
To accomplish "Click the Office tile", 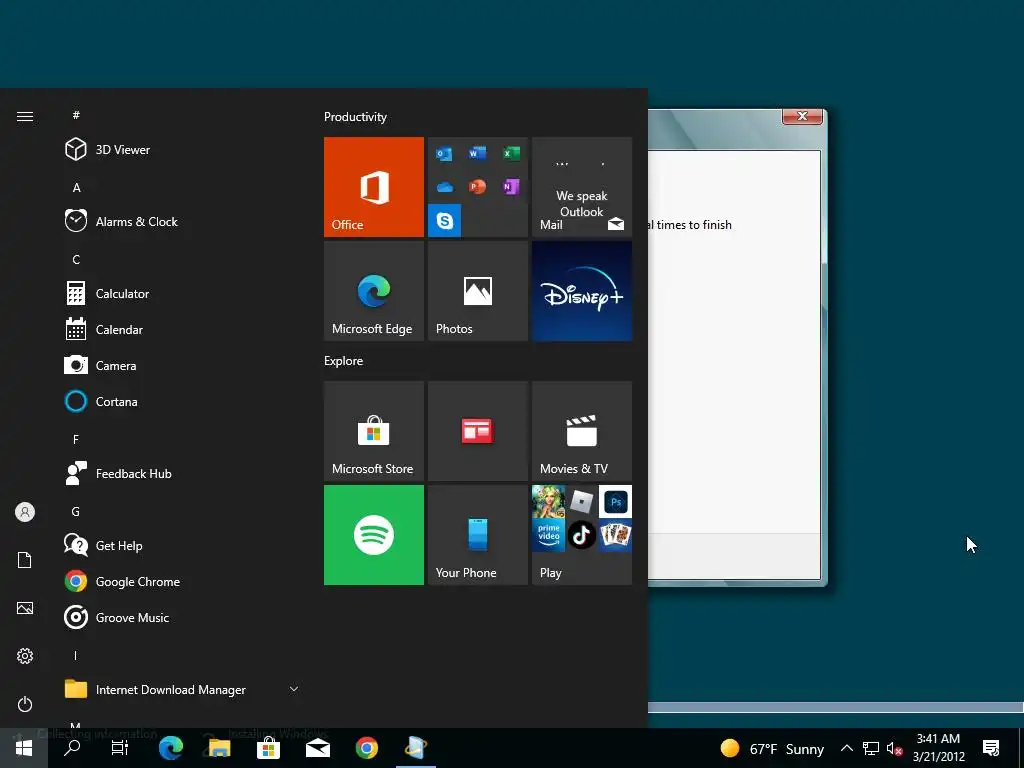I will click(374, 187).
